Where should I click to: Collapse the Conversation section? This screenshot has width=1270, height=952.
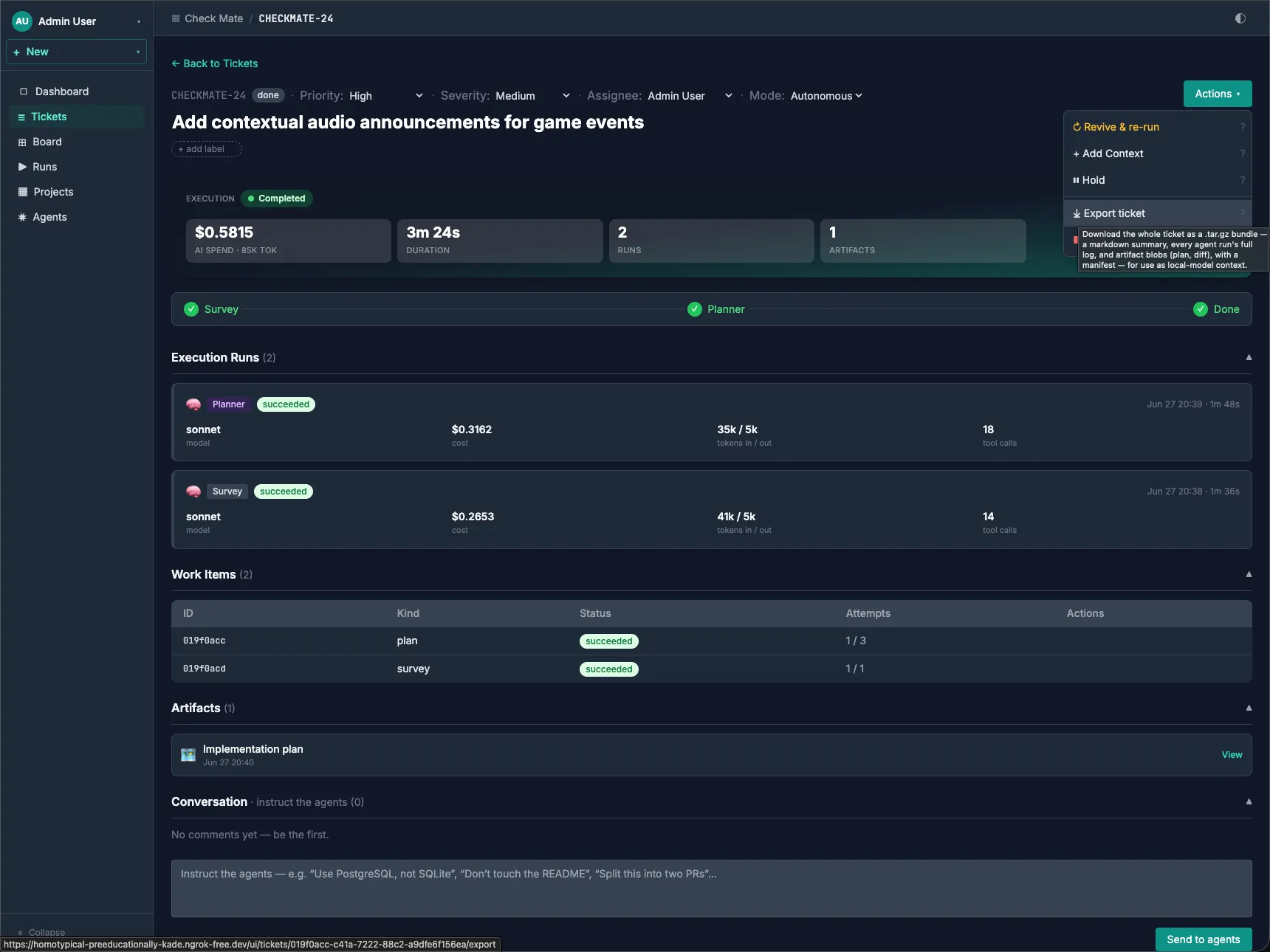[x=1249, y=801]
